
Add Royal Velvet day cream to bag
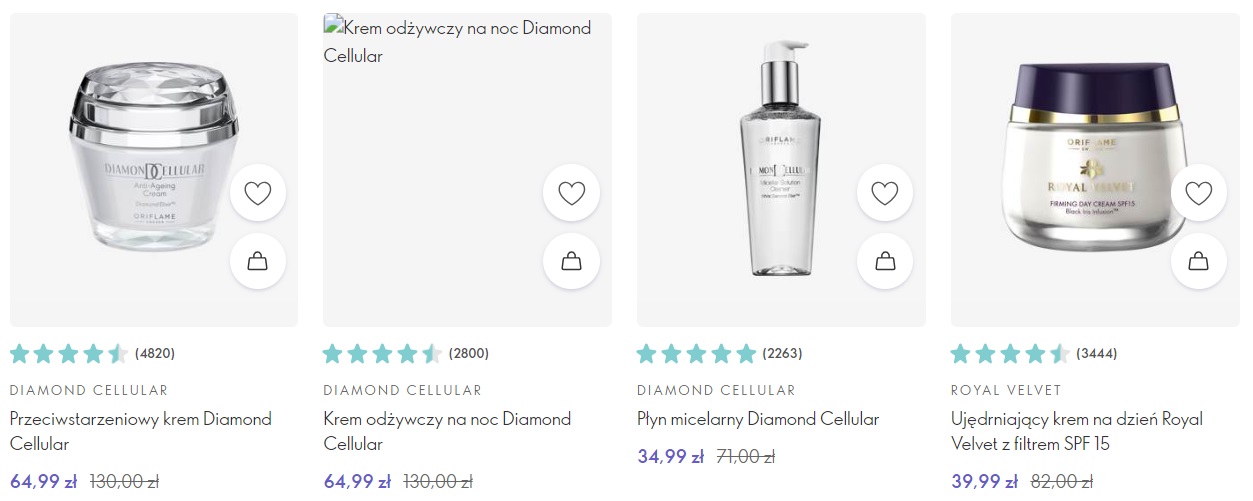tap(1198, 262)
